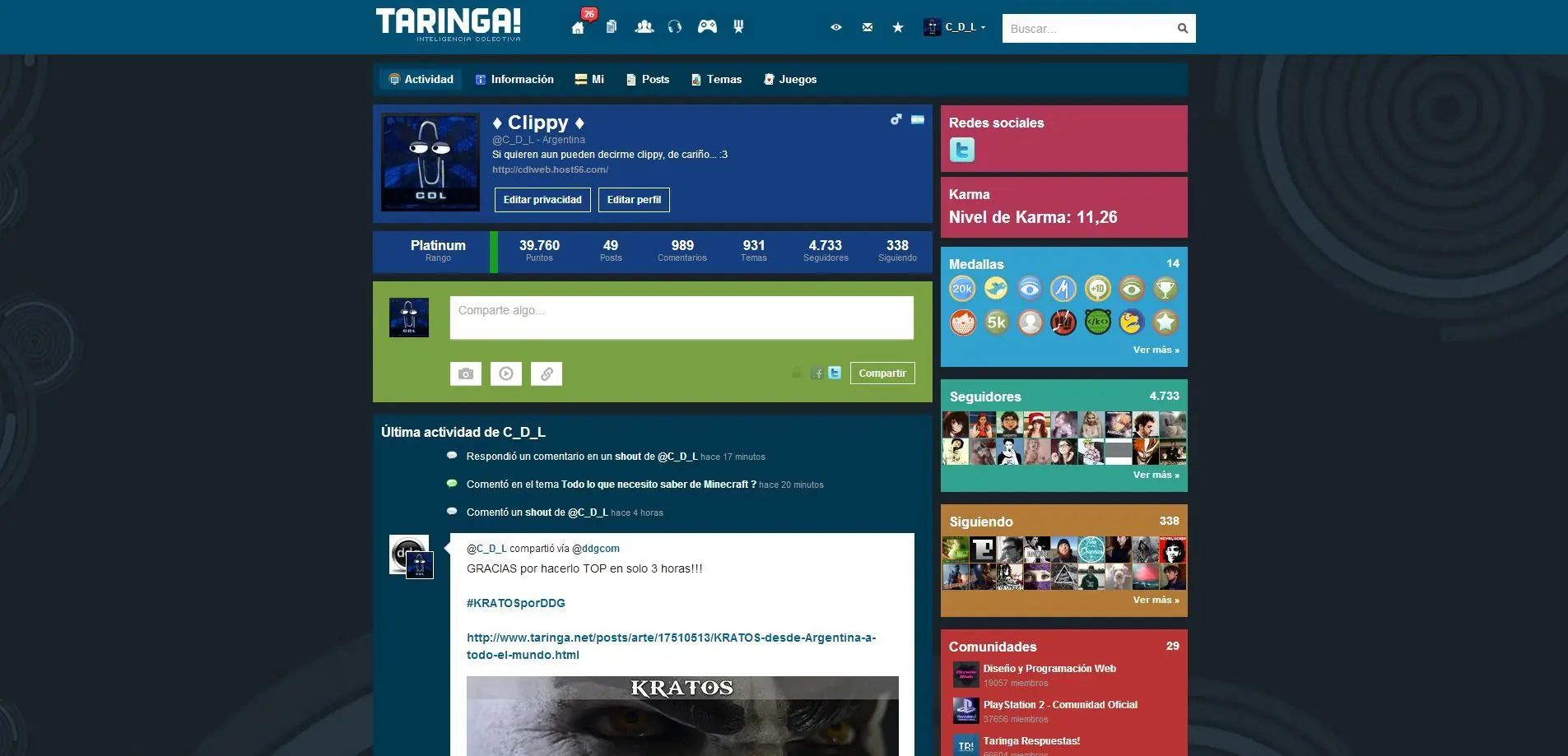Screen dimensions: 1568x756
Task: Attach a link with the chain icon
Action: point(547,373)
